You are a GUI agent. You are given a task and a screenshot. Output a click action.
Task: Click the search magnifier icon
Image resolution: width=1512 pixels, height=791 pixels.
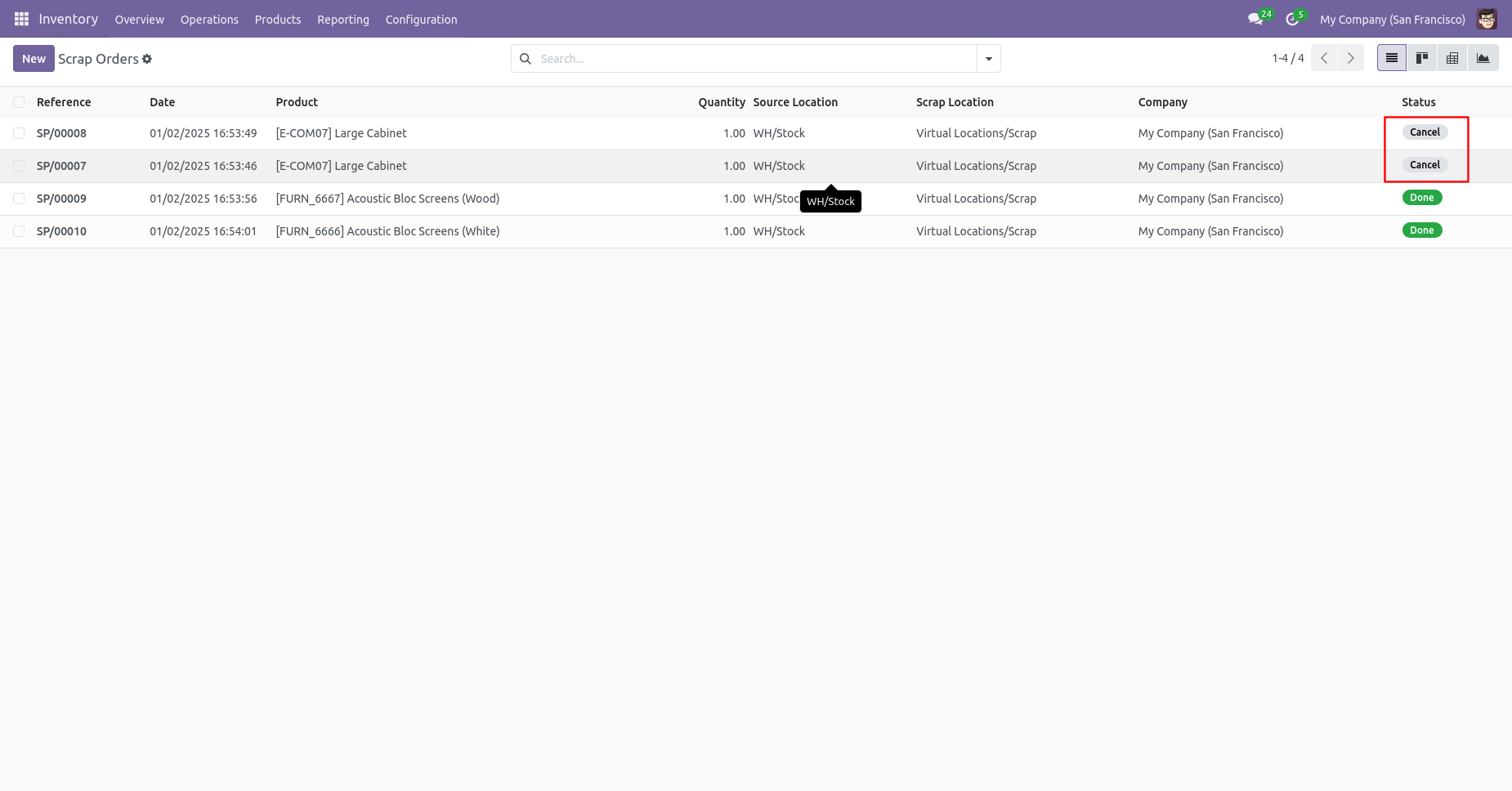(526, 59)
